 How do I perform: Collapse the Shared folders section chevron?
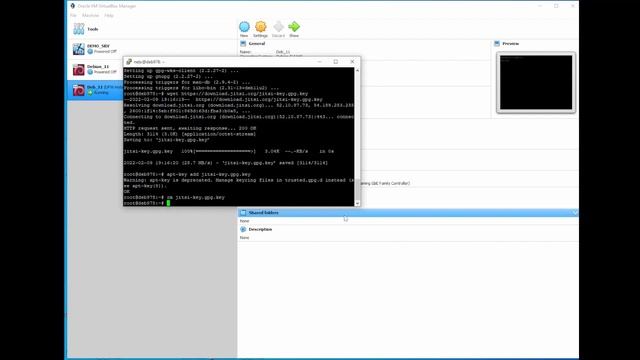(x=575, y=213)
